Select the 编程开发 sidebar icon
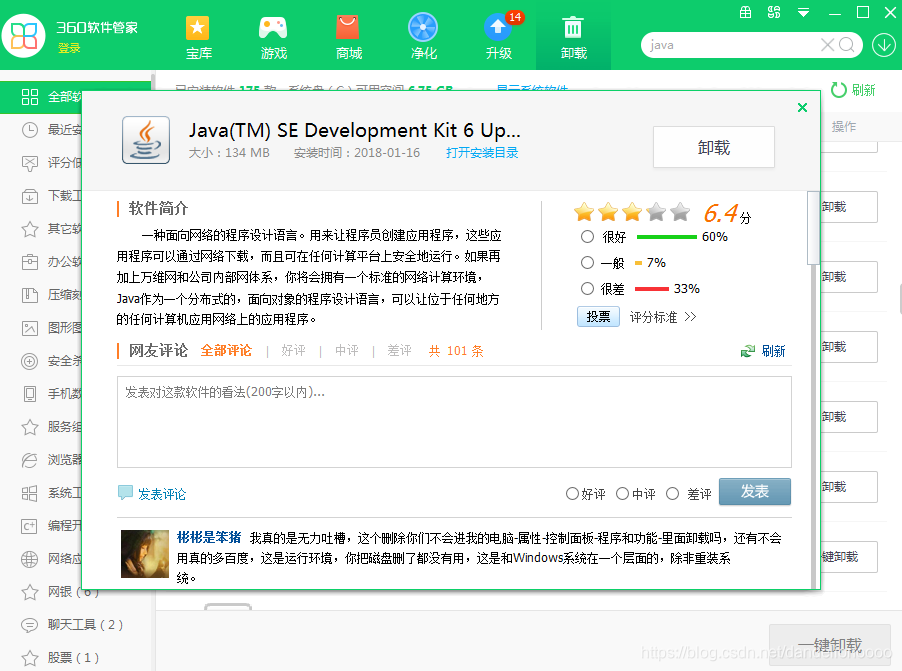 [x=30, y=526]
